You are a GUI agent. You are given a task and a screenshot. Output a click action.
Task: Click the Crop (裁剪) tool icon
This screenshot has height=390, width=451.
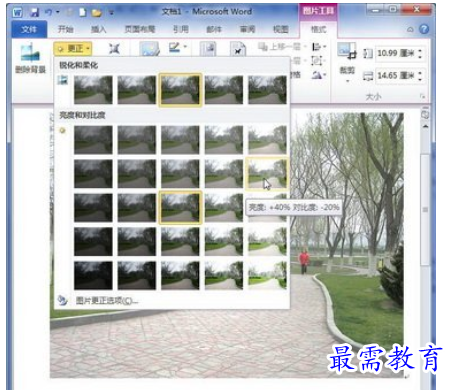[347, 51]
